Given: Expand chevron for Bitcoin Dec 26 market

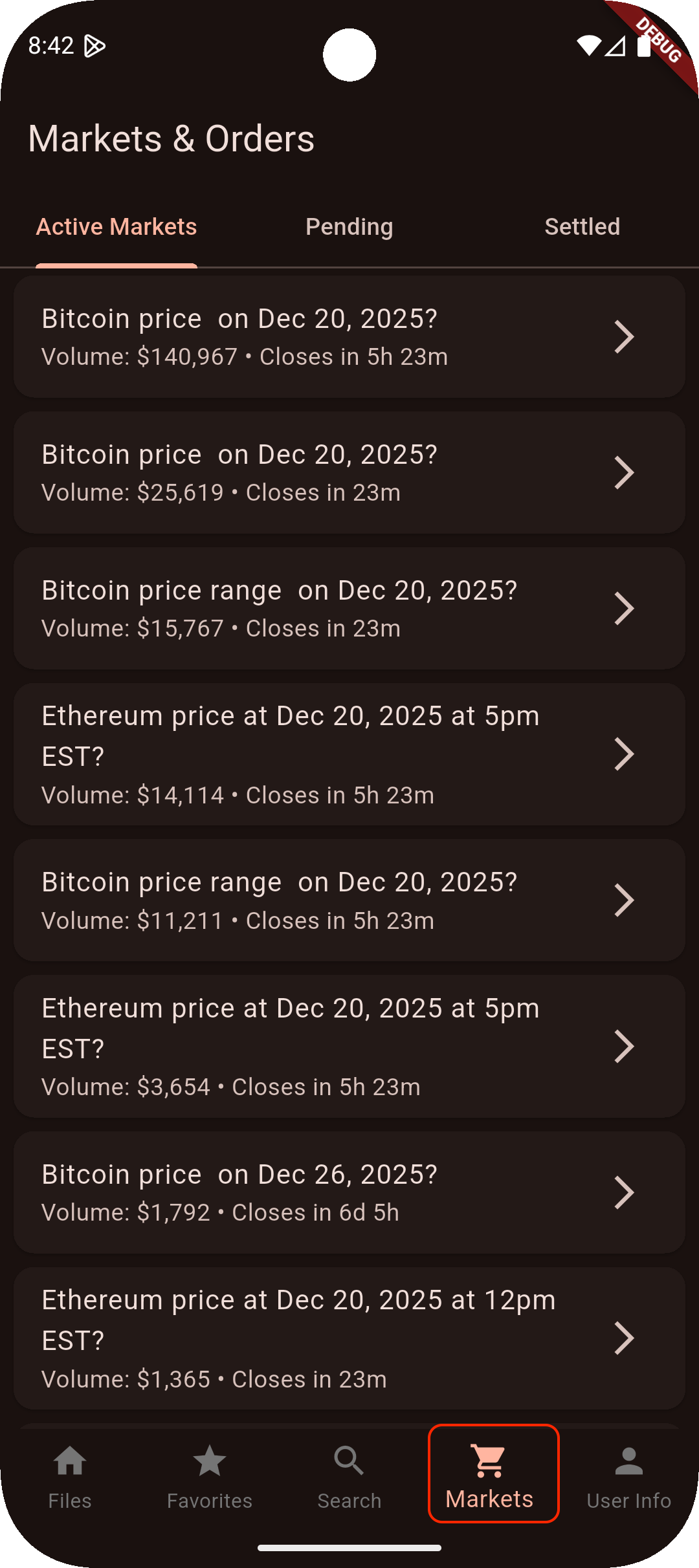Looking at the screenshot, I should coord(624,1193).
